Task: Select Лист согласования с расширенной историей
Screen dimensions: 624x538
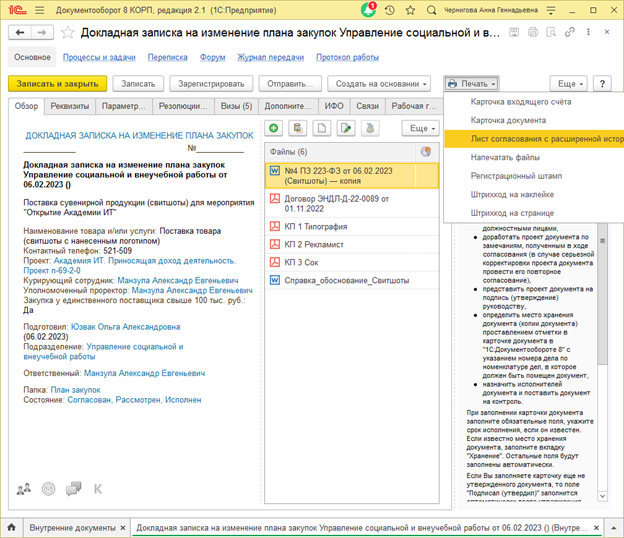Action: (x=532, y=139)
